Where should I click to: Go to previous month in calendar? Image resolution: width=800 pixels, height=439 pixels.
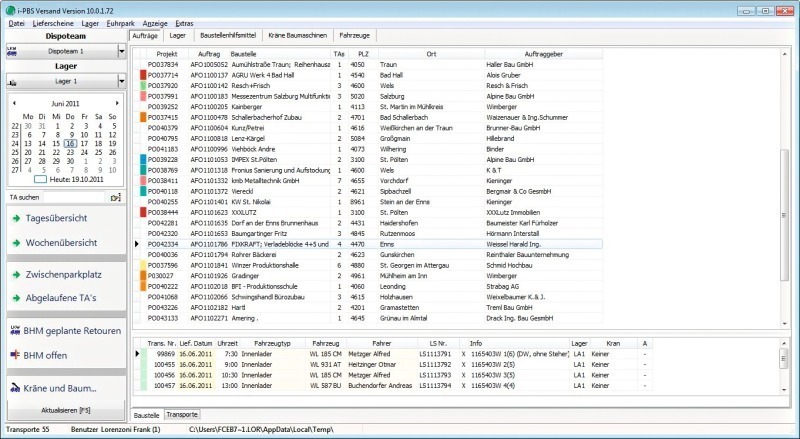click(x=14, y=103)
